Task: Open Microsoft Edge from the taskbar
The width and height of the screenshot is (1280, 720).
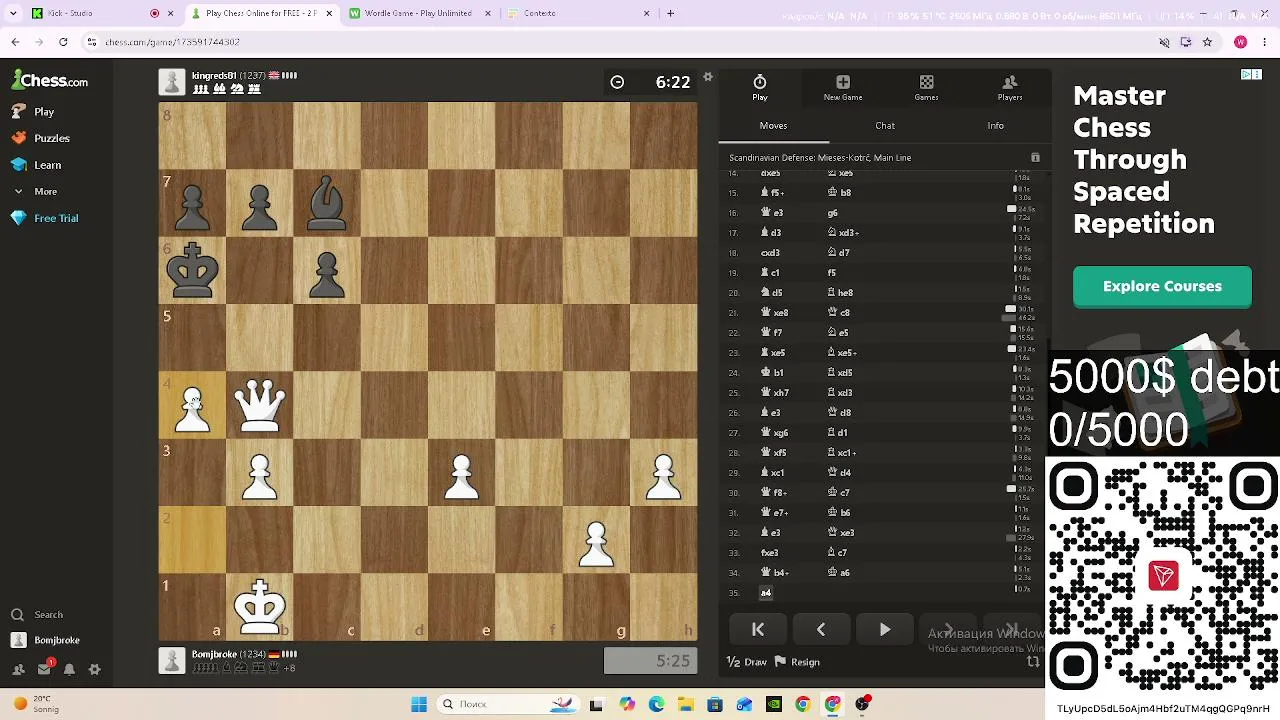Action: tap(656, 704)
